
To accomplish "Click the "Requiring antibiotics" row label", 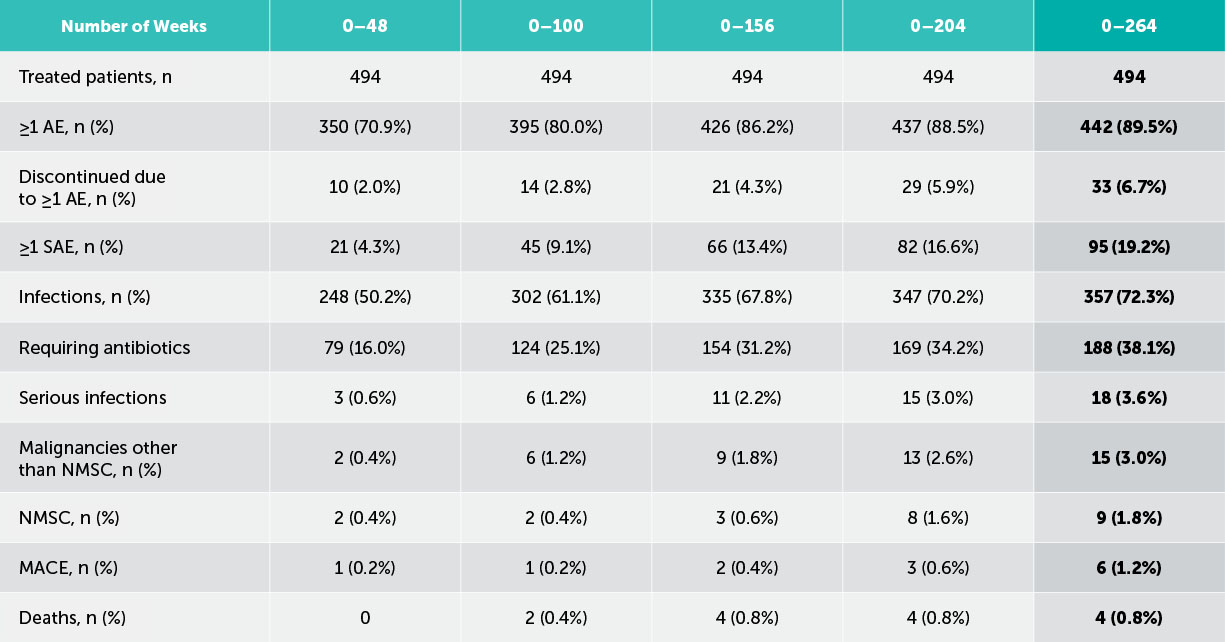I will pyautogui.click(x=104, y=348).
